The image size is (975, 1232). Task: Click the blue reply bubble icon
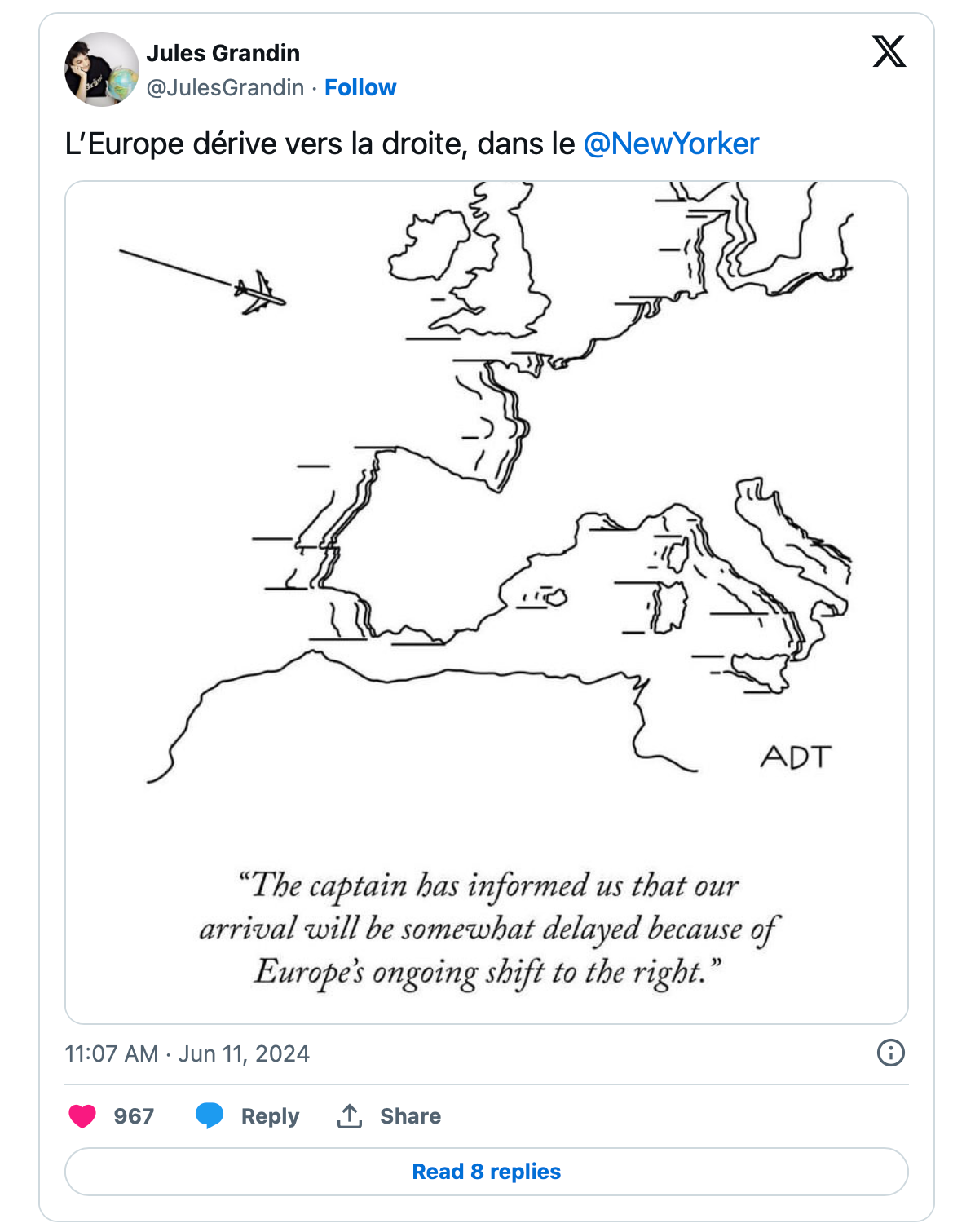210,1115
